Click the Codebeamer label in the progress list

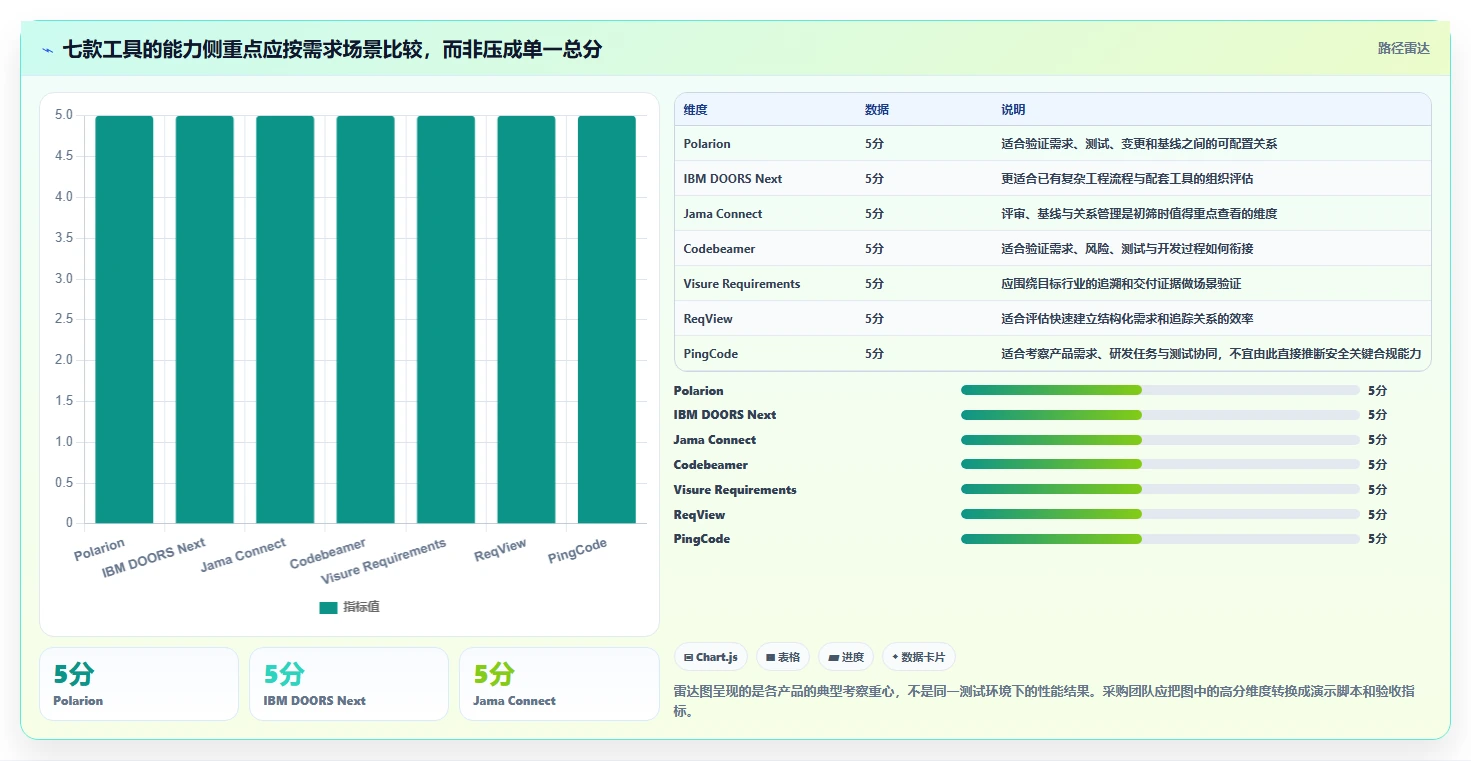pos(711,465)
